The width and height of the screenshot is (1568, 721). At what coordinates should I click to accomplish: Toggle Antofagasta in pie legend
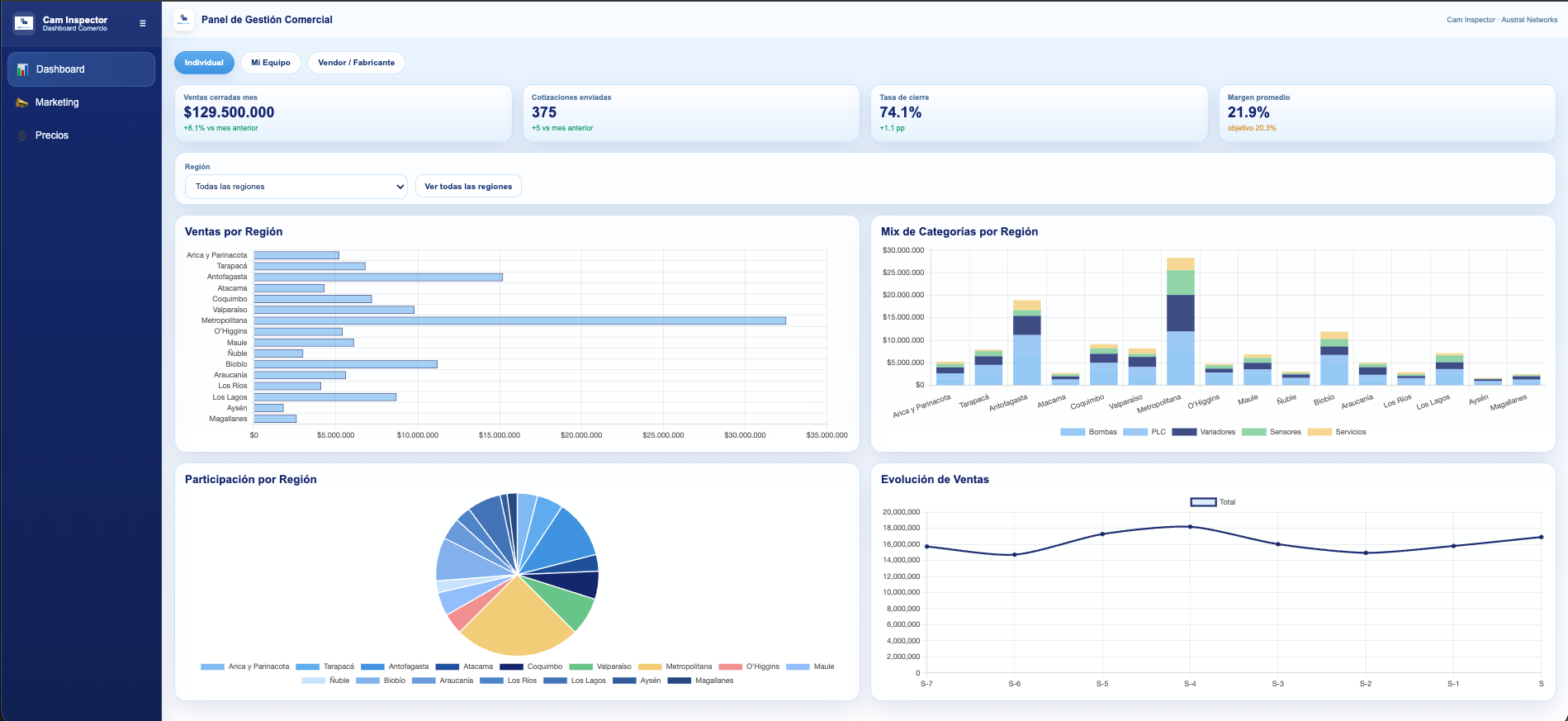click(395, 666)
